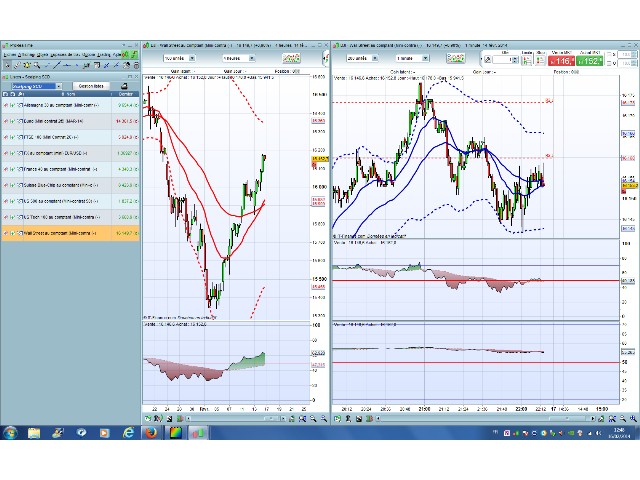The height and width of the screenshot is (480, 640).
Task: Select the Euro Mini-contrat row
Action: [70, 121]
